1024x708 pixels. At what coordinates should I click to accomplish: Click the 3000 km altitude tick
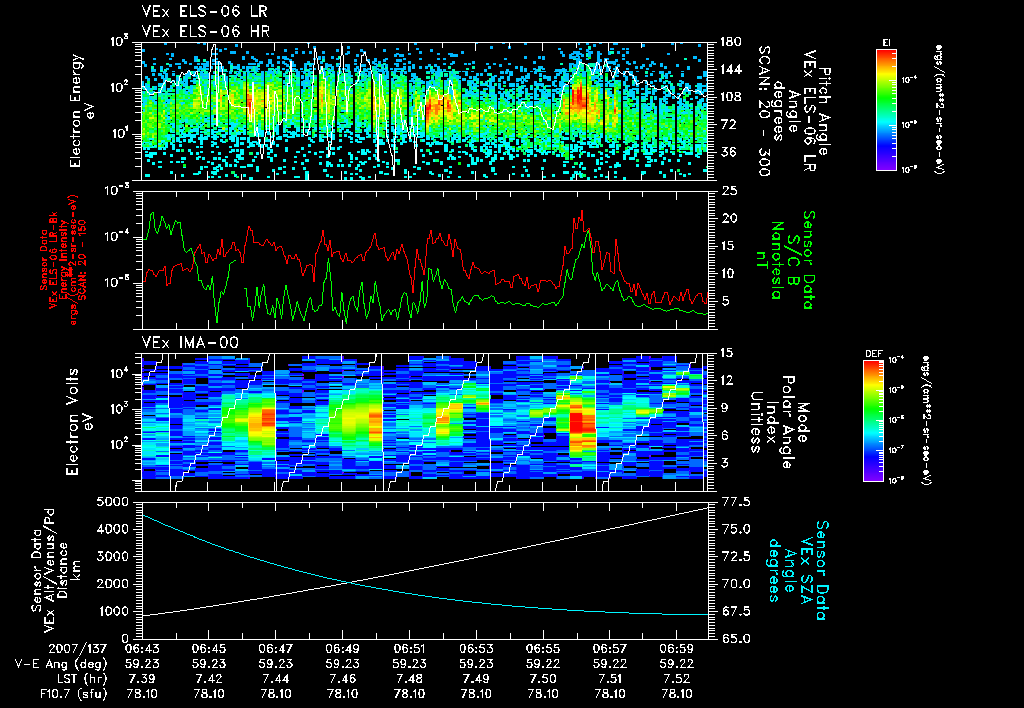coord(112,556)
